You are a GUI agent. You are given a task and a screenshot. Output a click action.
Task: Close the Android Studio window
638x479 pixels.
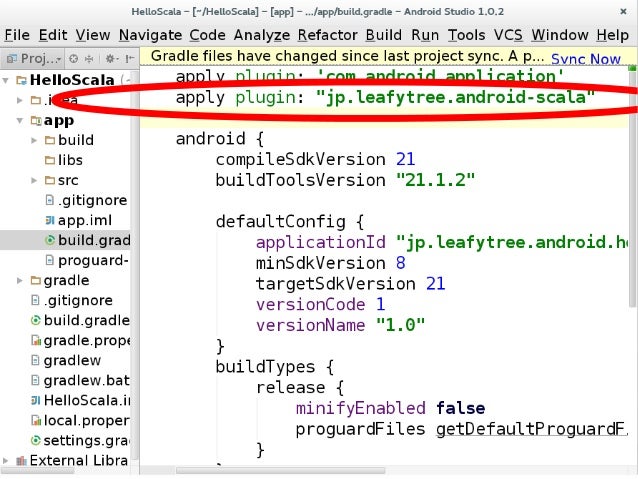point(623,11)
